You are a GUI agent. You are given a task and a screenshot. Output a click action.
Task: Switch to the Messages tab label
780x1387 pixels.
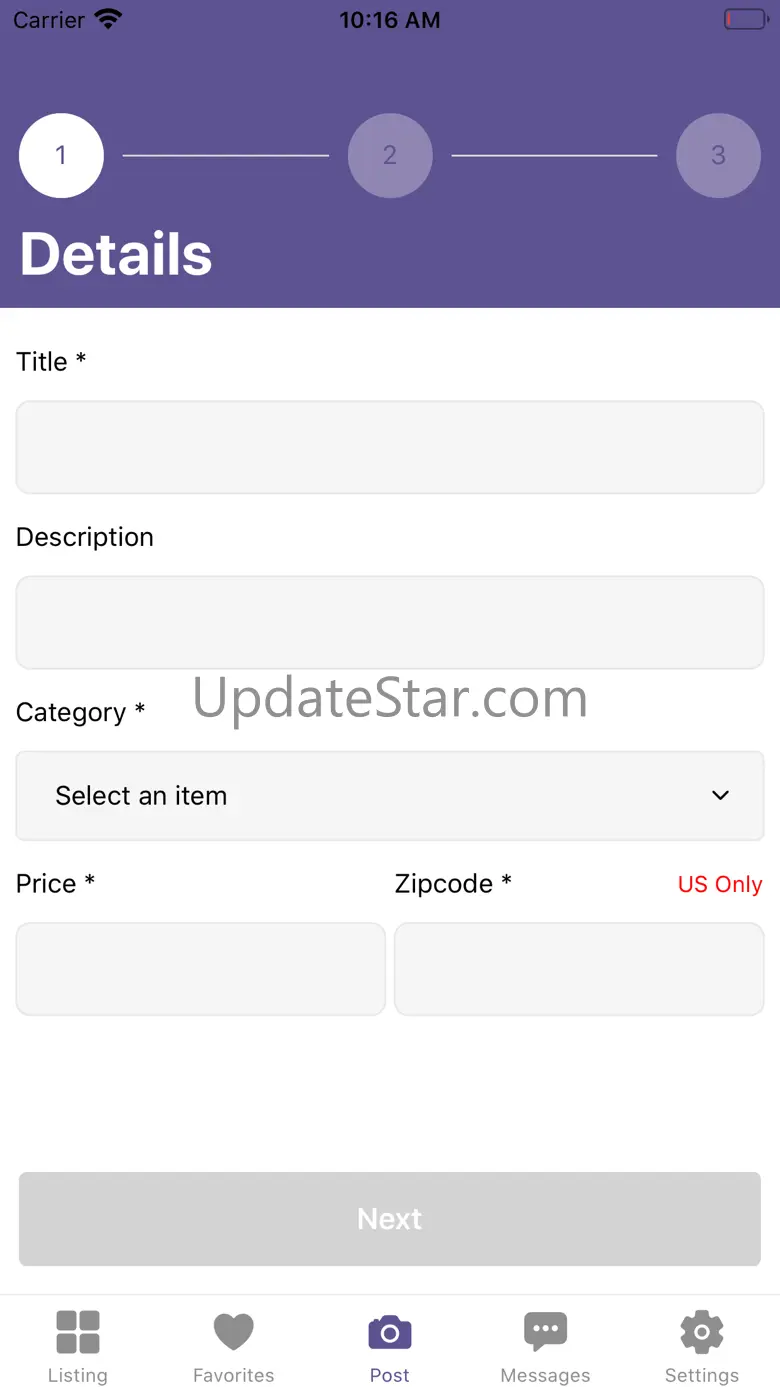[x=546, y=1375]
